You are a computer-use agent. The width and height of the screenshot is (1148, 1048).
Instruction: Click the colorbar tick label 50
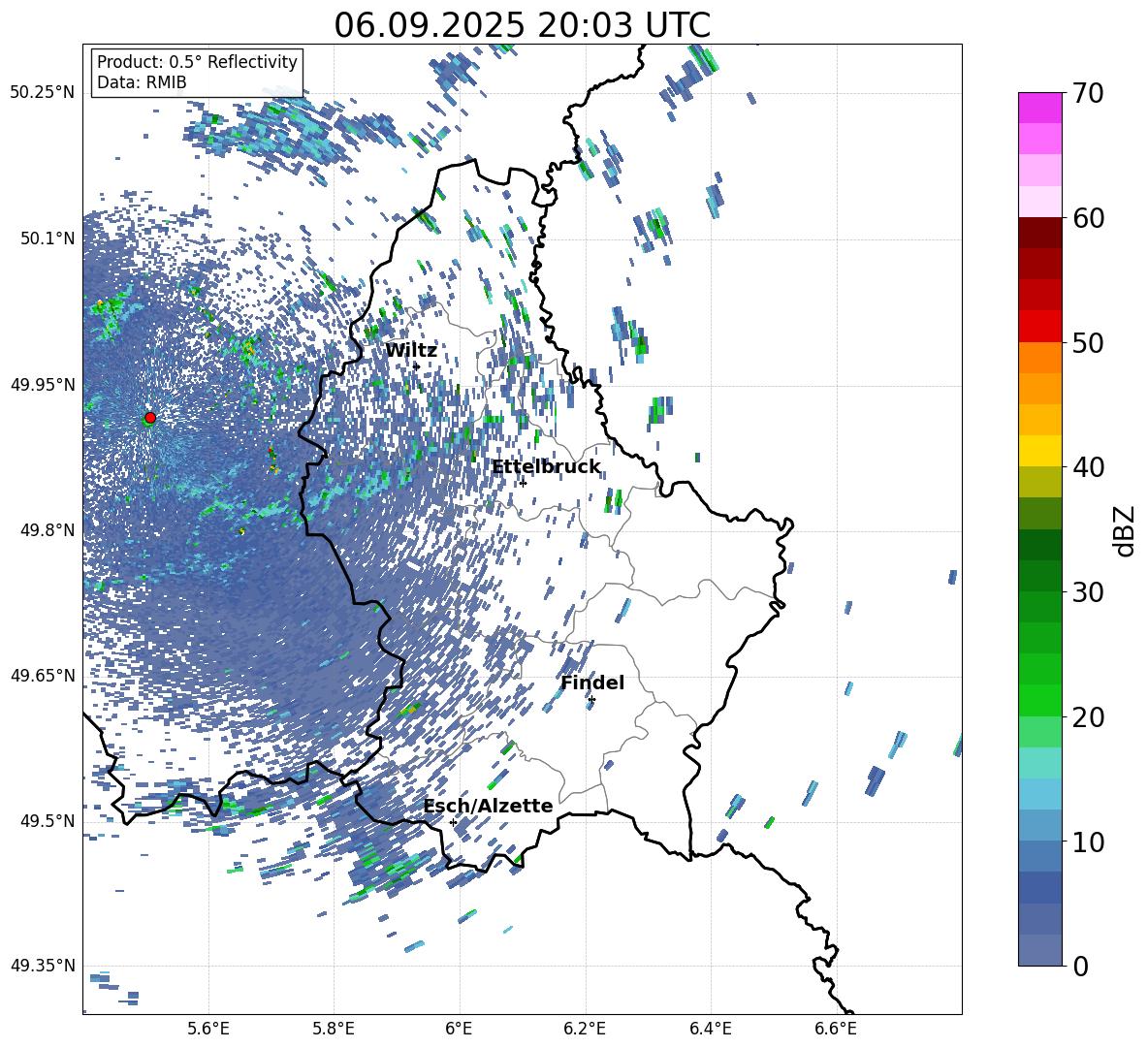[1089, 342]
